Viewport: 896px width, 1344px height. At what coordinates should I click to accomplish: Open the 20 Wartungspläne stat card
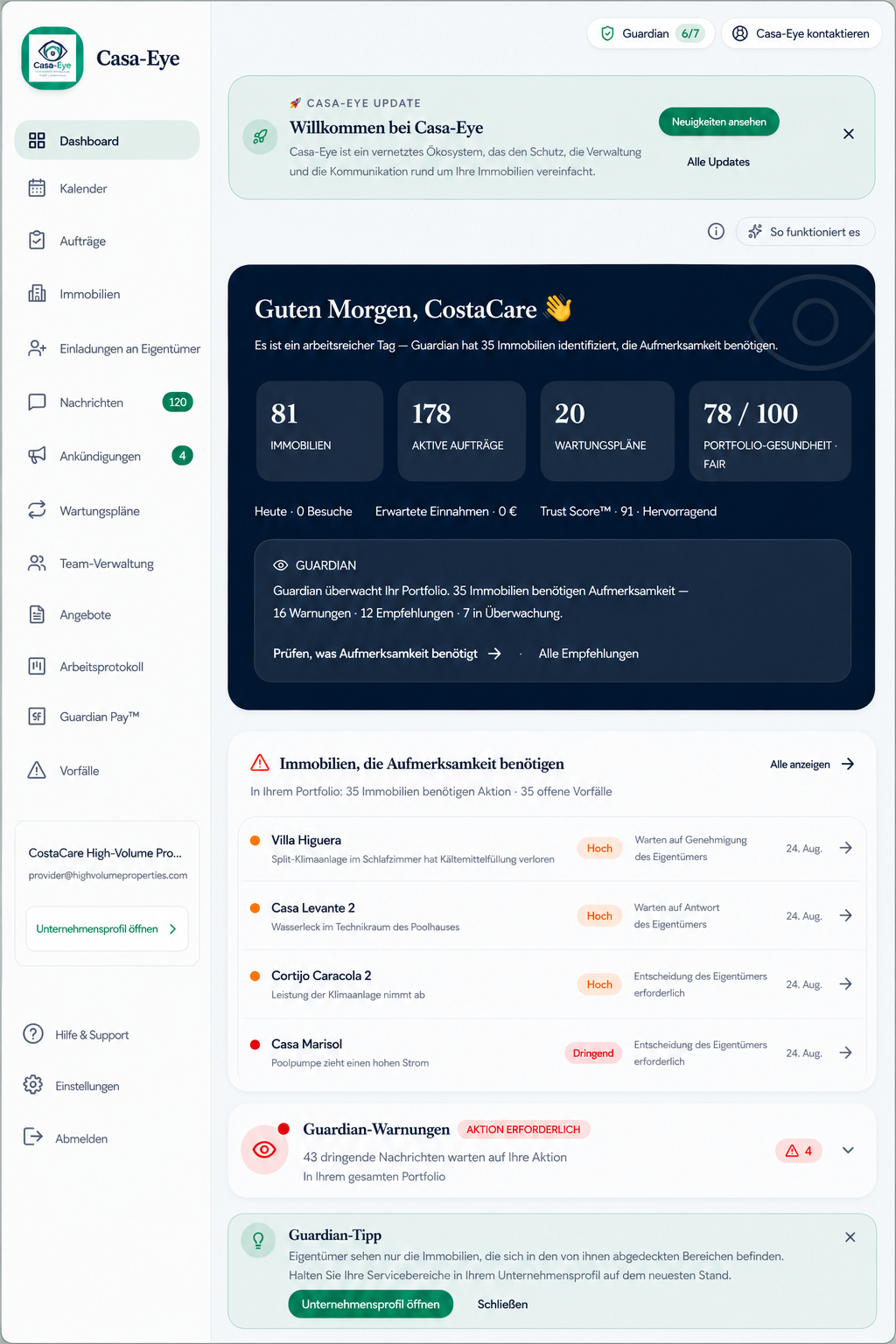pos(607,430)
